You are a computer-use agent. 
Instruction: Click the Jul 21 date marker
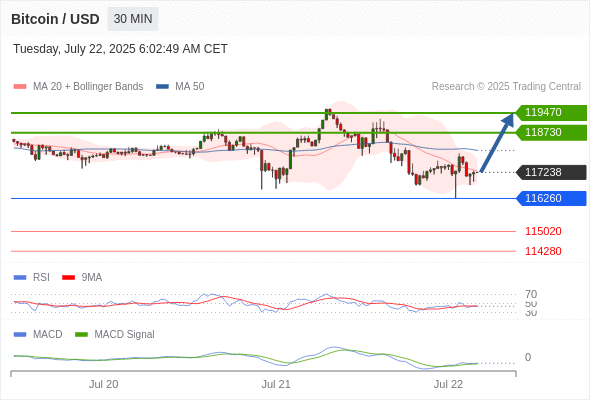click(x=276, y=384)
